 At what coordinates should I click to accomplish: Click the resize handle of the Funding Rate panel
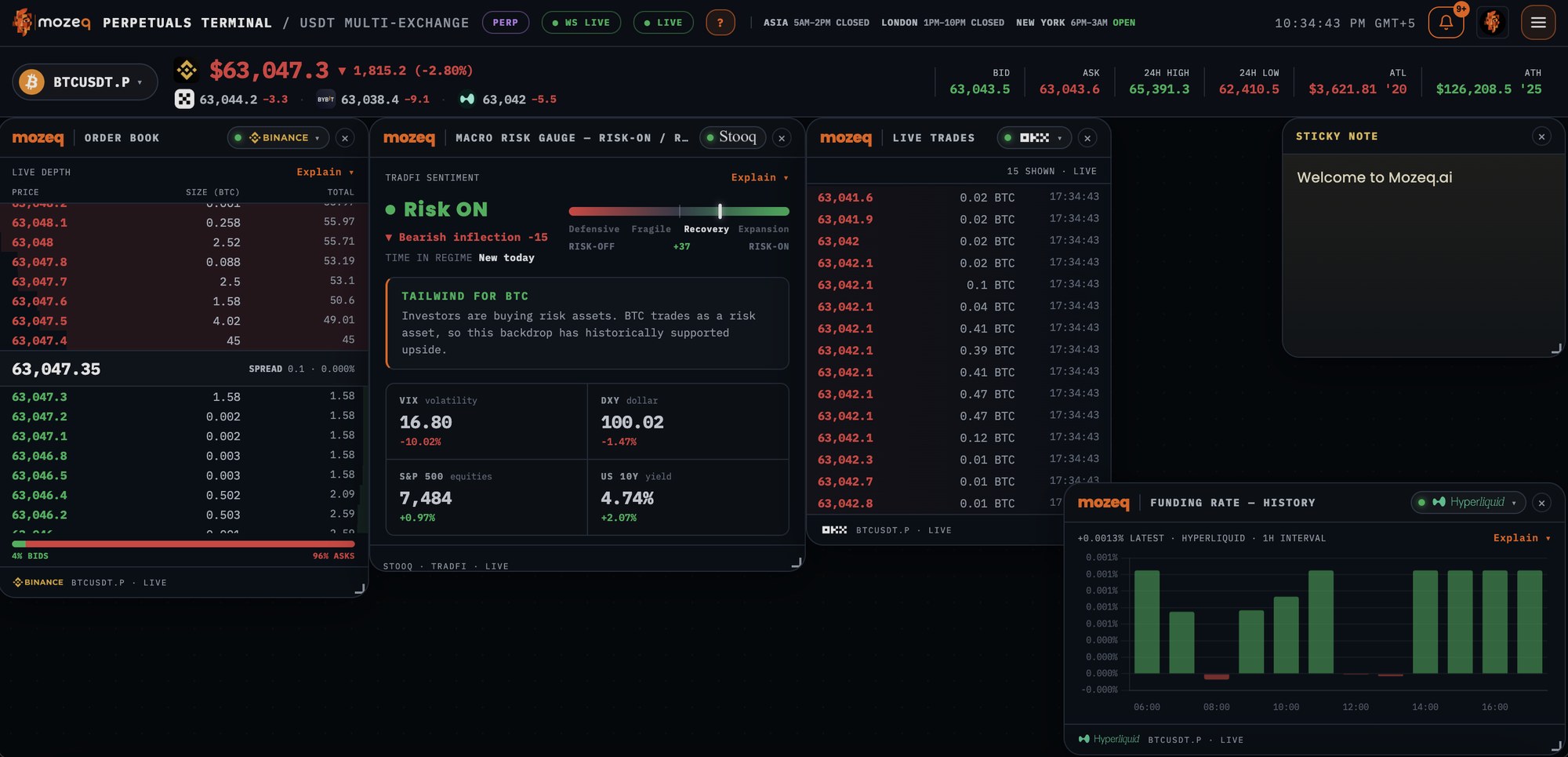pos(1556,746)
